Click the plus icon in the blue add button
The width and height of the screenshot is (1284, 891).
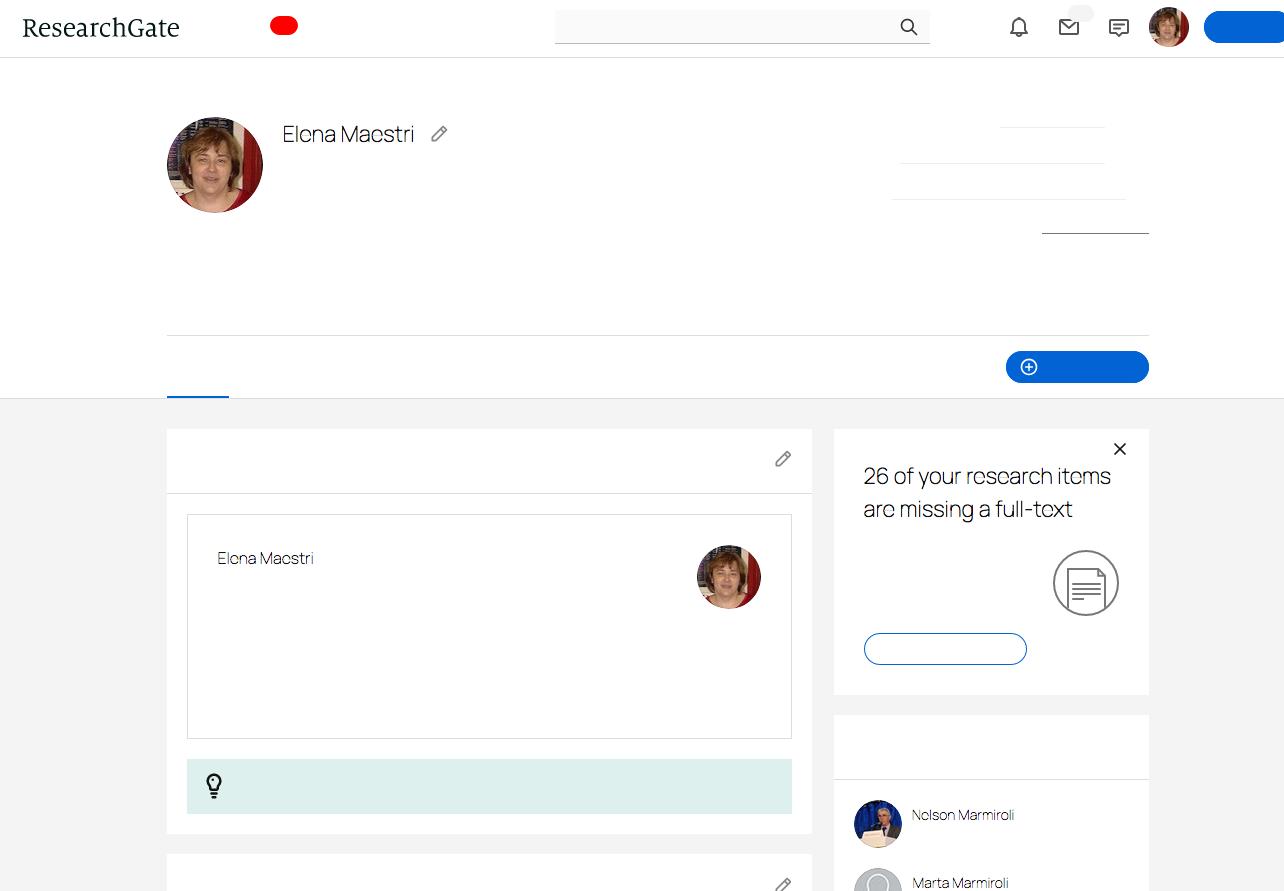click(1028, 367)
